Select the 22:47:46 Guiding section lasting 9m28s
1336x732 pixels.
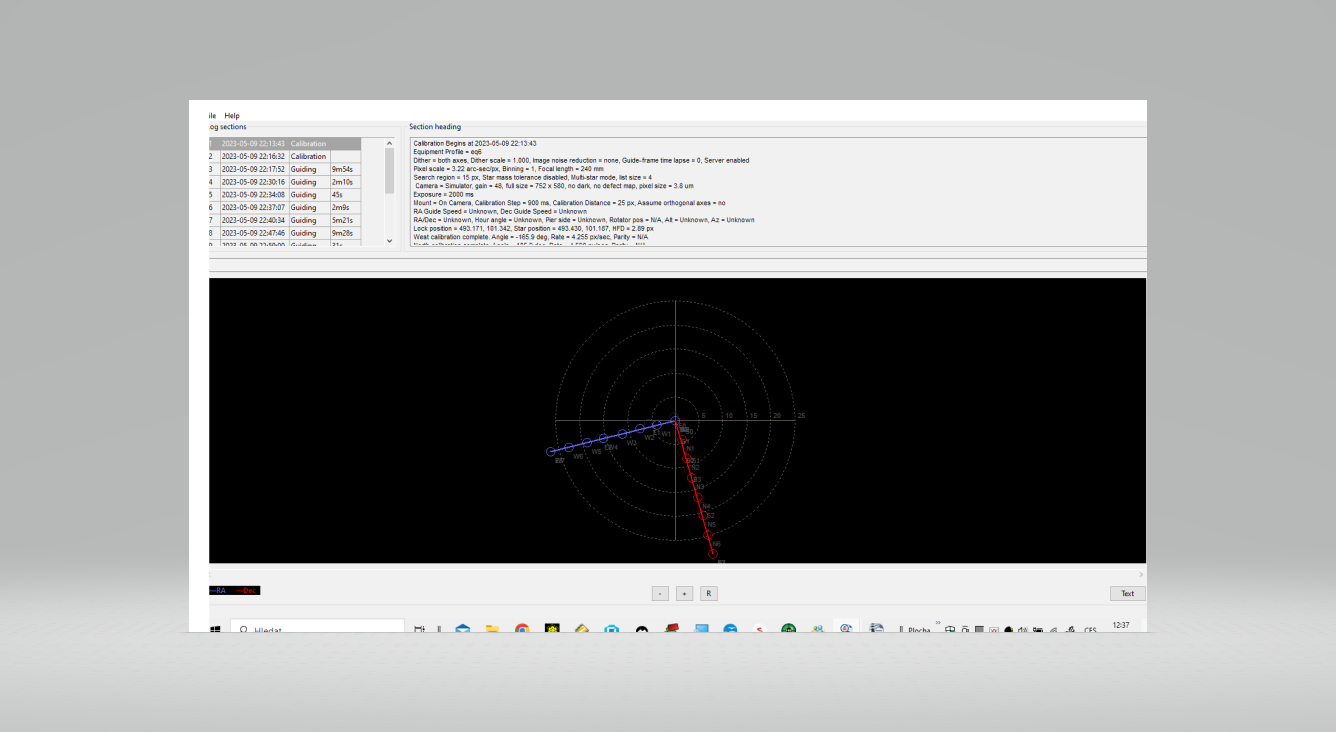pyautogui.click(x=285, y=233)
